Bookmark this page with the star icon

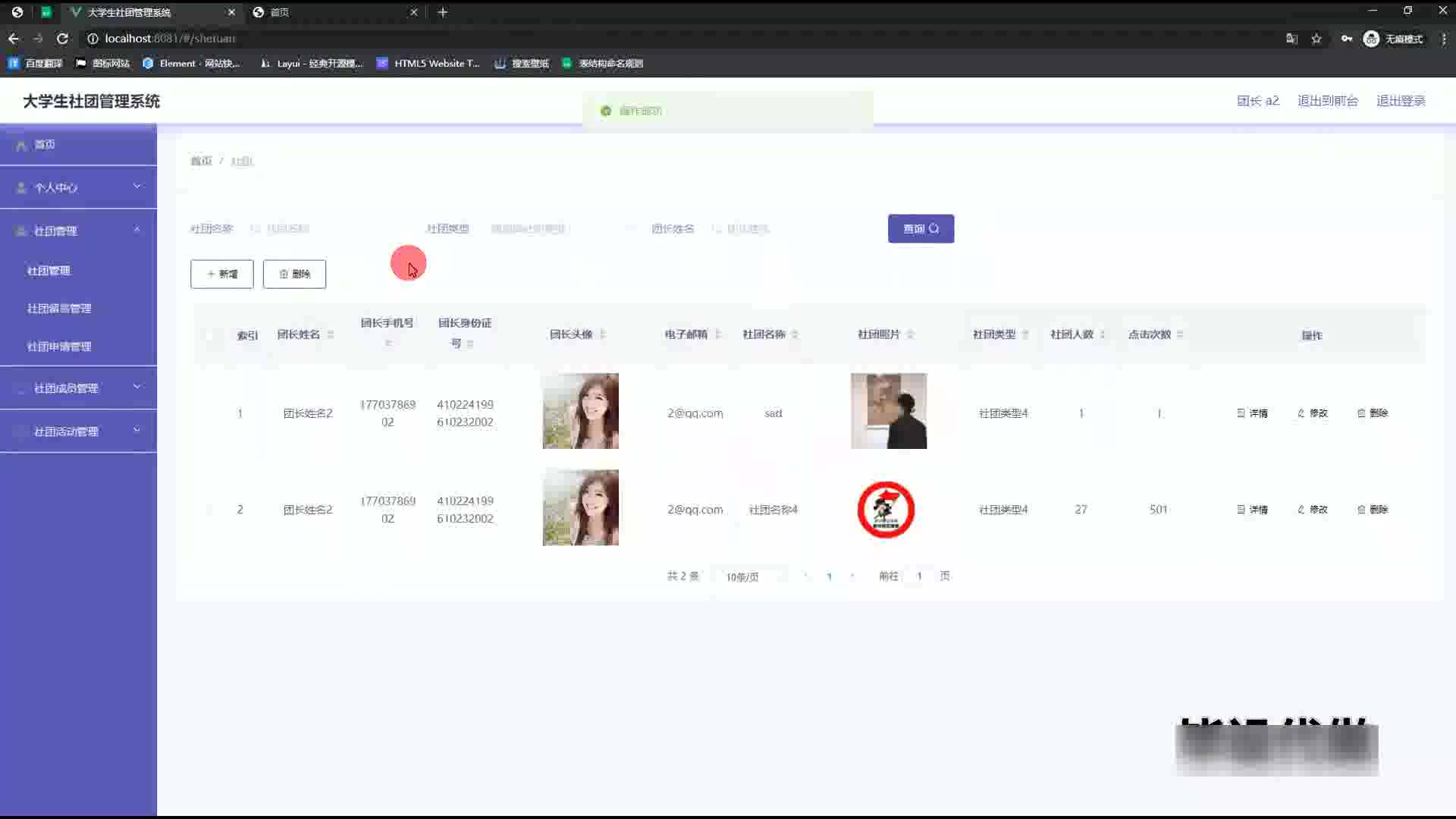(1316, 39)
